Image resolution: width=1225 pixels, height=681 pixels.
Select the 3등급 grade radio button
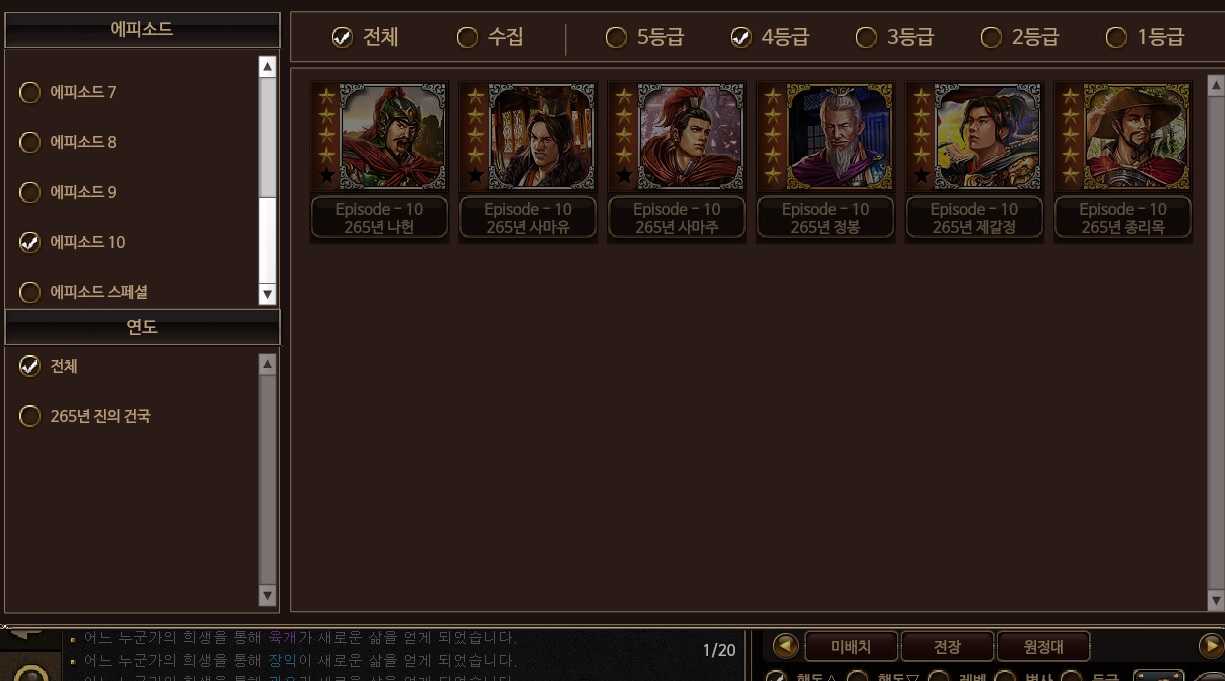(x=895, y=37)
